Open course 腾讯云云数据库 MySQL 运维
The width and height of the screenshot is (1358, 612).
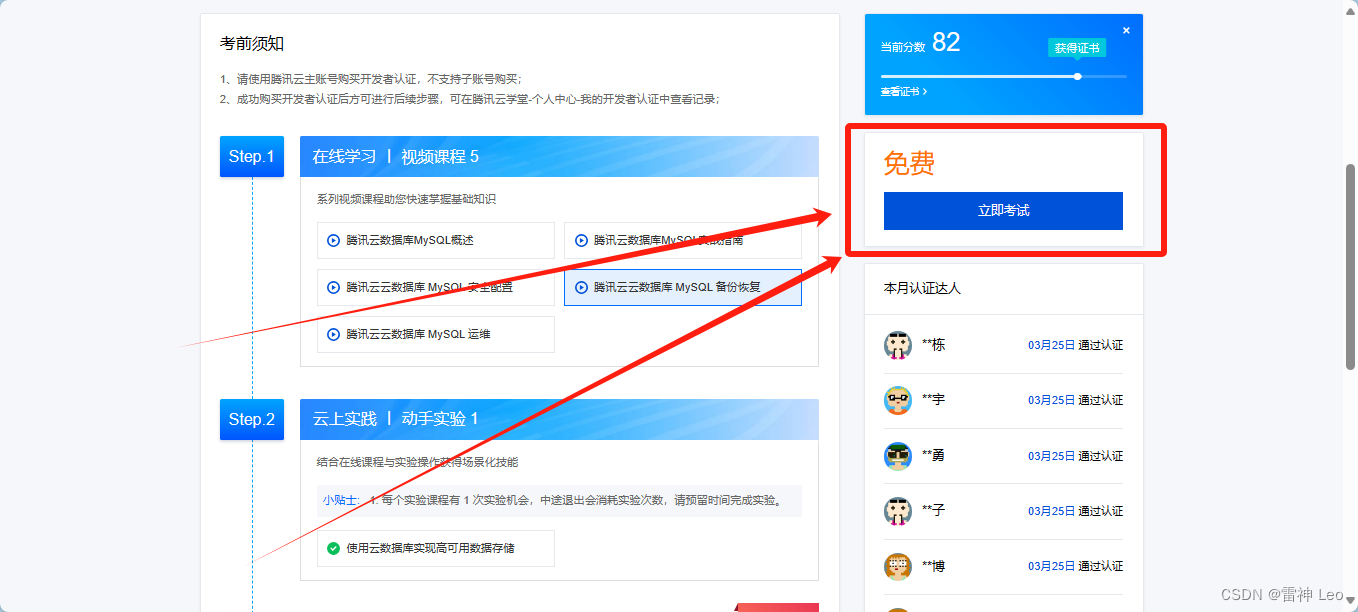(x=436, y=334)
